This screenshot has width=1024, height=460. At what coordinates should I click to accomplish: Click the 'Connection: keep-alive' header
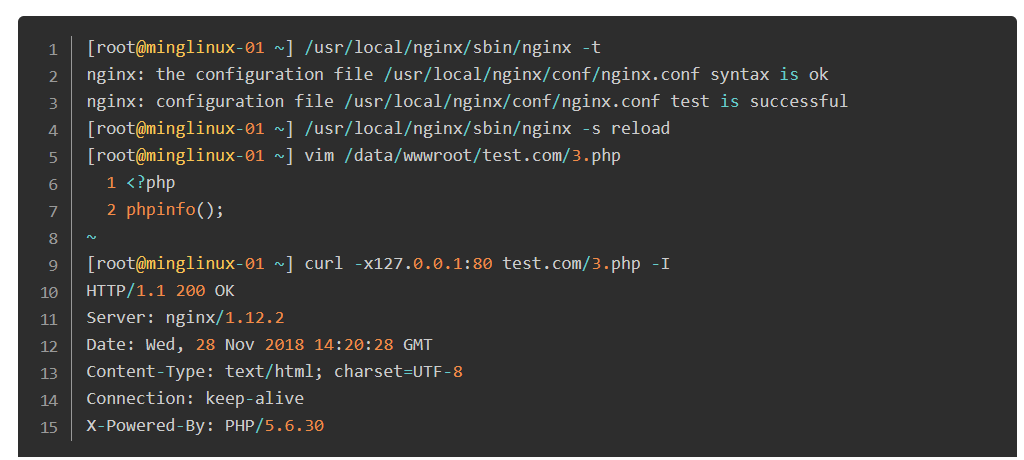click(x=195, y=399)
